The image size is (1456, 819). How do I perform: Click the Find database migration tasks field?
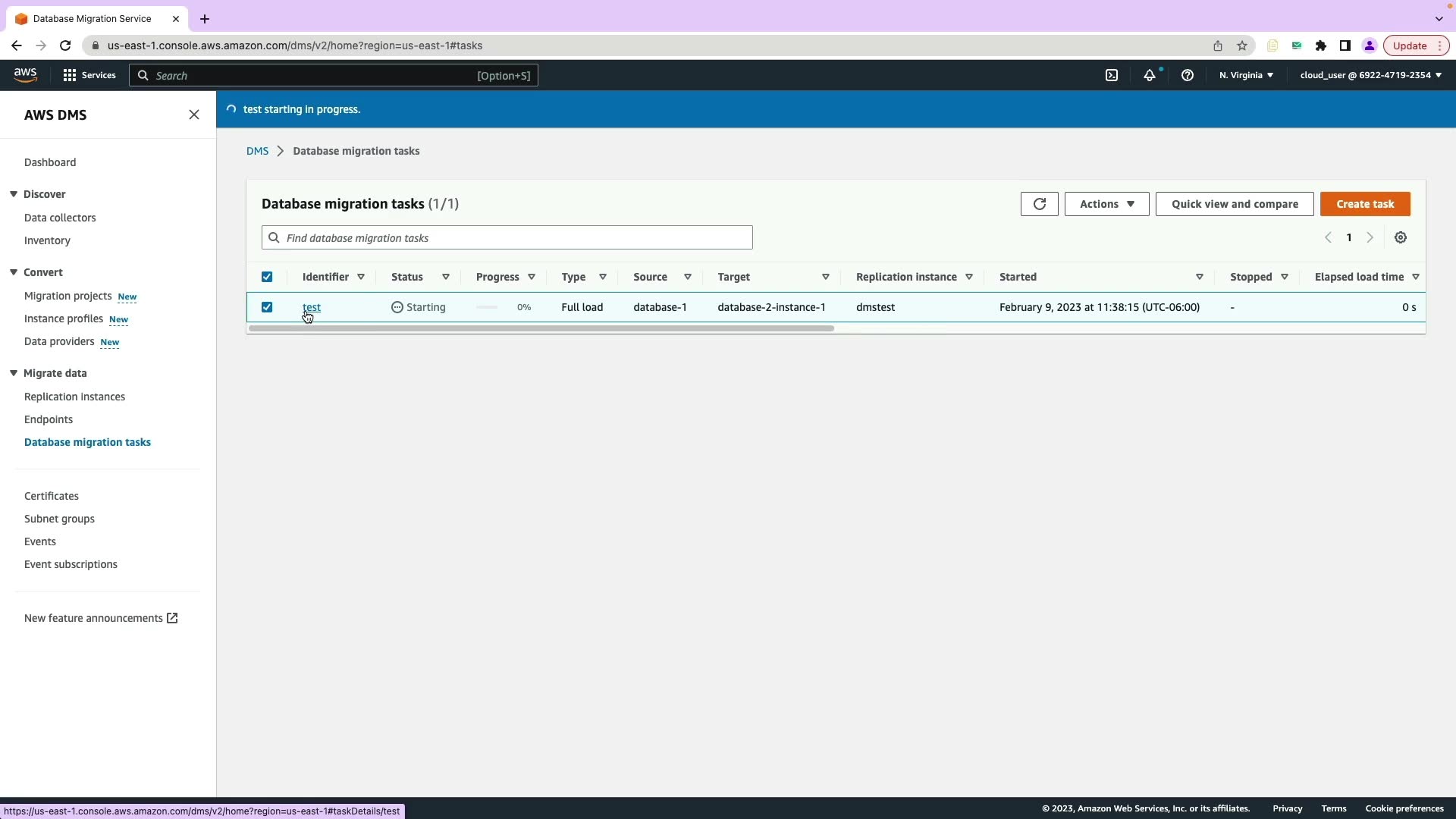pos(507,238)
